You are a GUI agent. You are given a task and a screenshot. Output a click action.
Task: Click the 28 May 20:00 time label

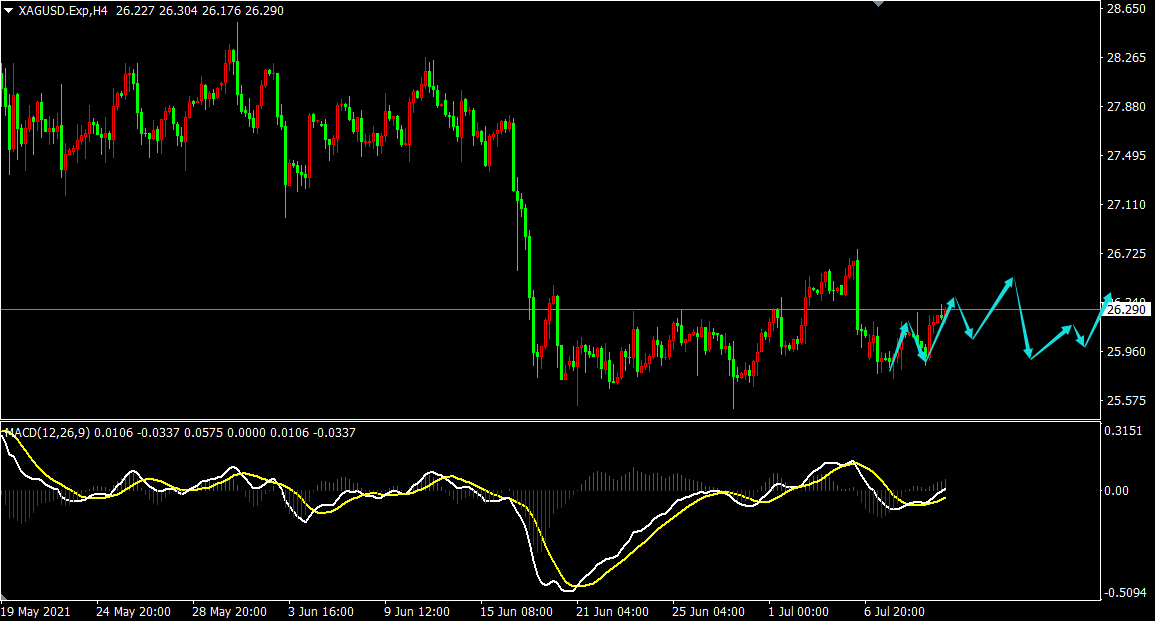[x=229, y=612]
